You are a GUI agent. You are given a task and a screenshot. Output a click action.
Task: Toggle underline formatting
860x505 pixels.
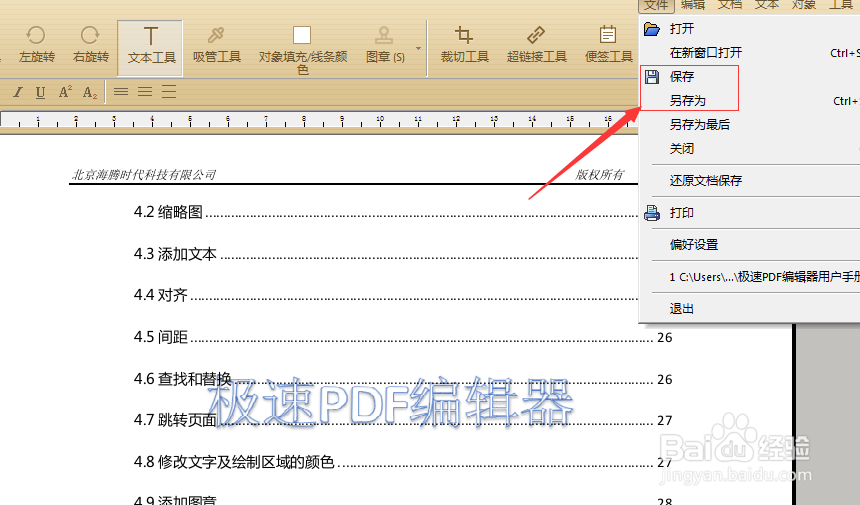click(41, 92)
